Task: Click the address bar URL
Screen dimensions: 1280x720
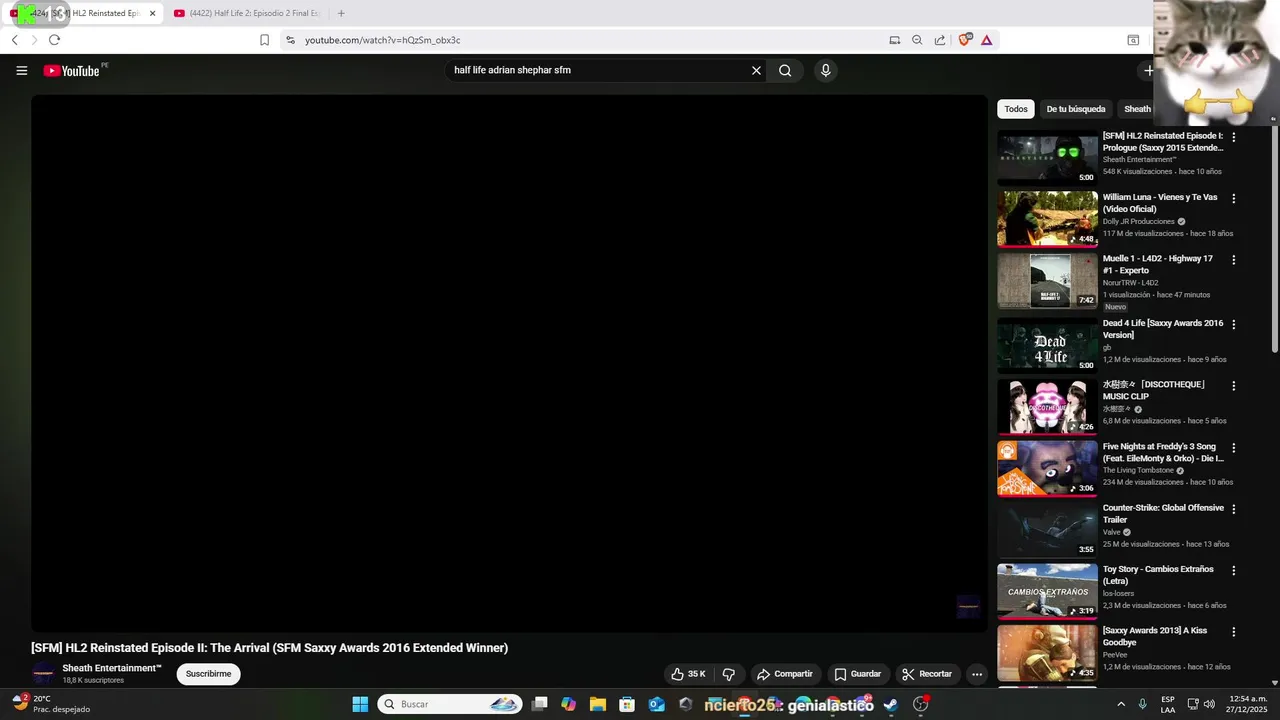Action: (x=382, y=40)
